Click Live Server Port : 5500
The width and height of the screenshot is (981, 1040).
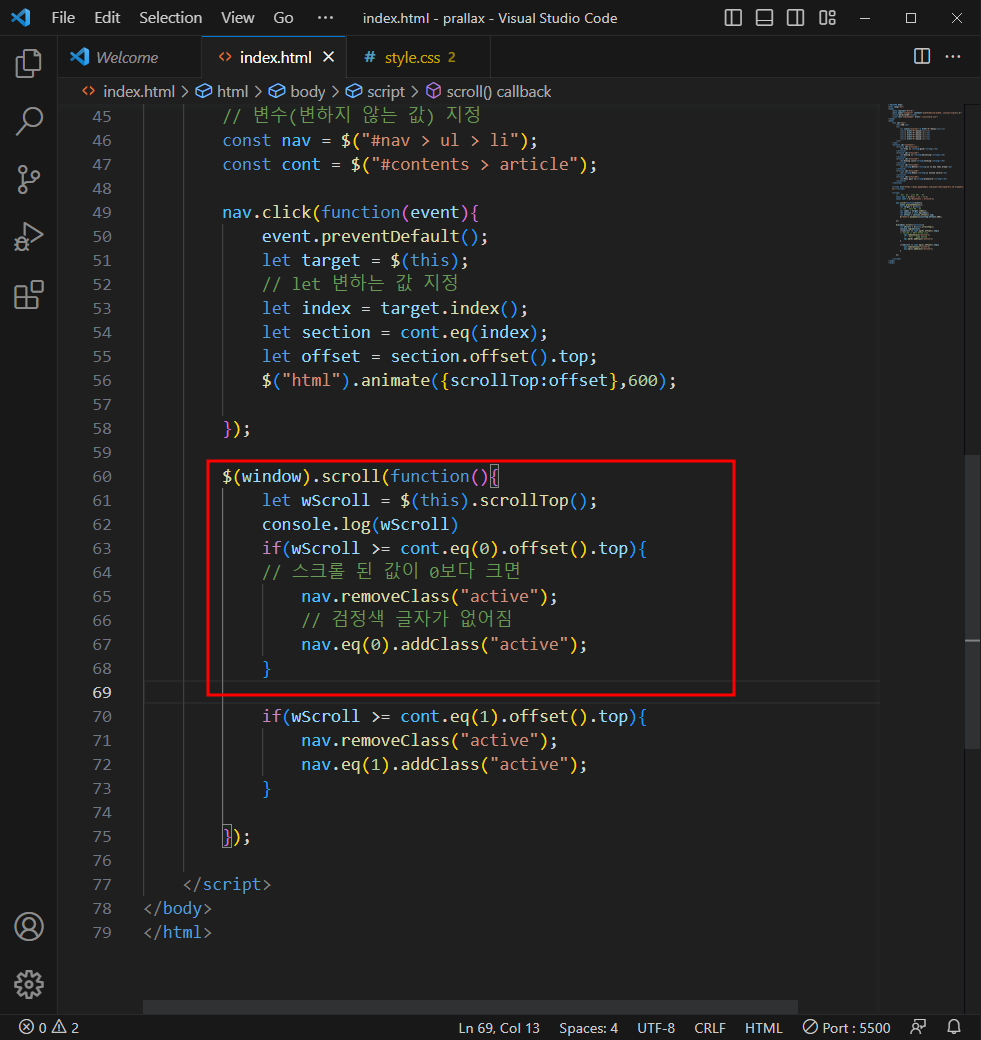(846, 1027)
